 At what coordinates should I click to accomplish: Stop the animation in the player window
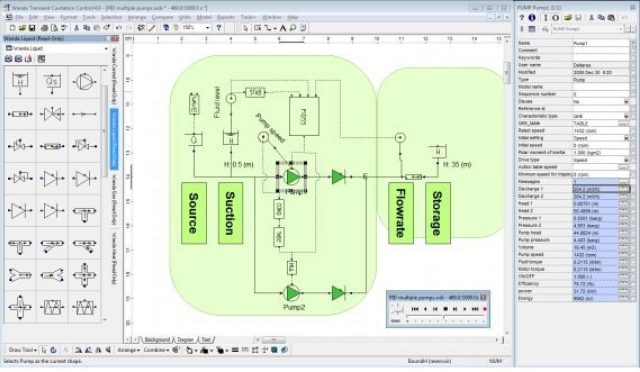[445, 309]
